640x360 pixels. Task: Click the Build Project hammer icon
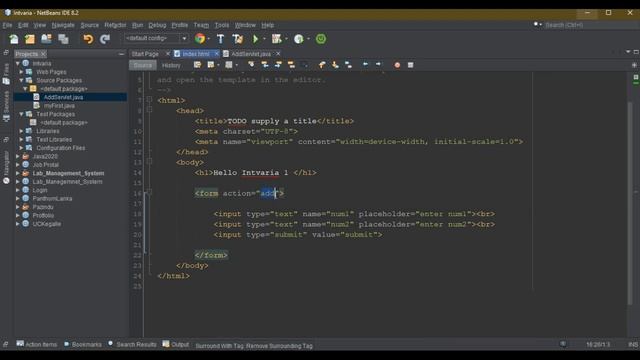[220, 39]
